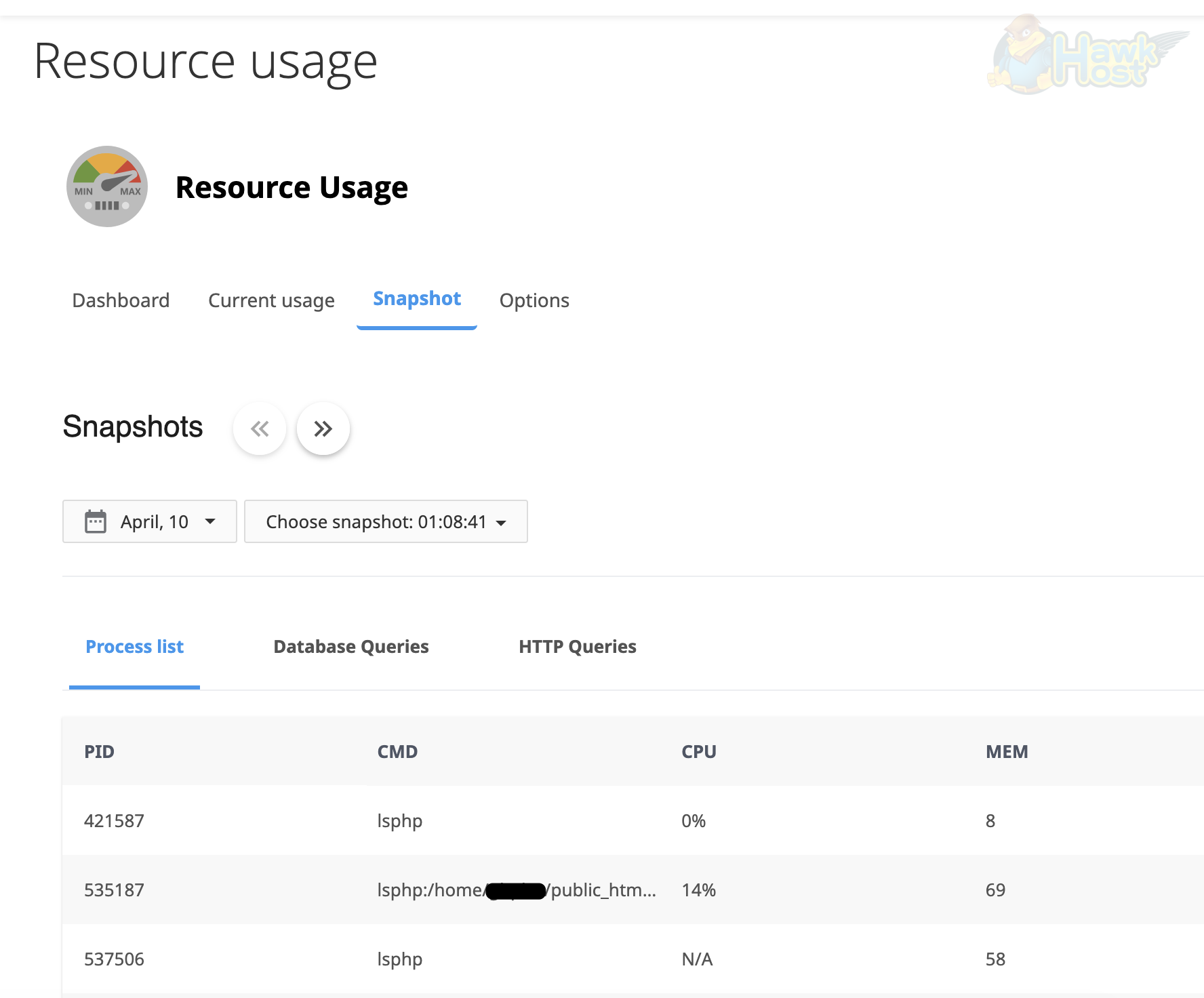Open the Options tab
This screenshot has width=1204, height=998.
[x=534, y=300]
